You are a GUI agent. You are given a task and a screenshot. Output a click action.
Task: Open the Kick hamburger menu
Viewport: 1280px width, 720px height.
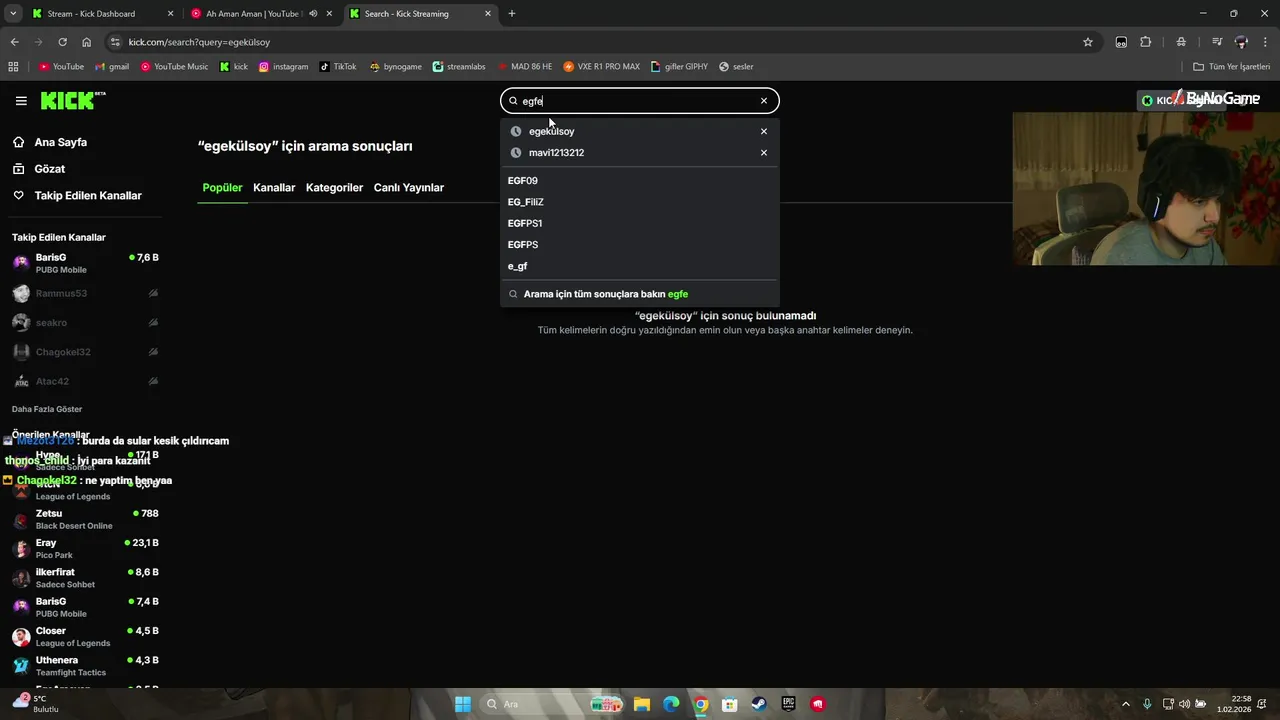coord(21,101)
